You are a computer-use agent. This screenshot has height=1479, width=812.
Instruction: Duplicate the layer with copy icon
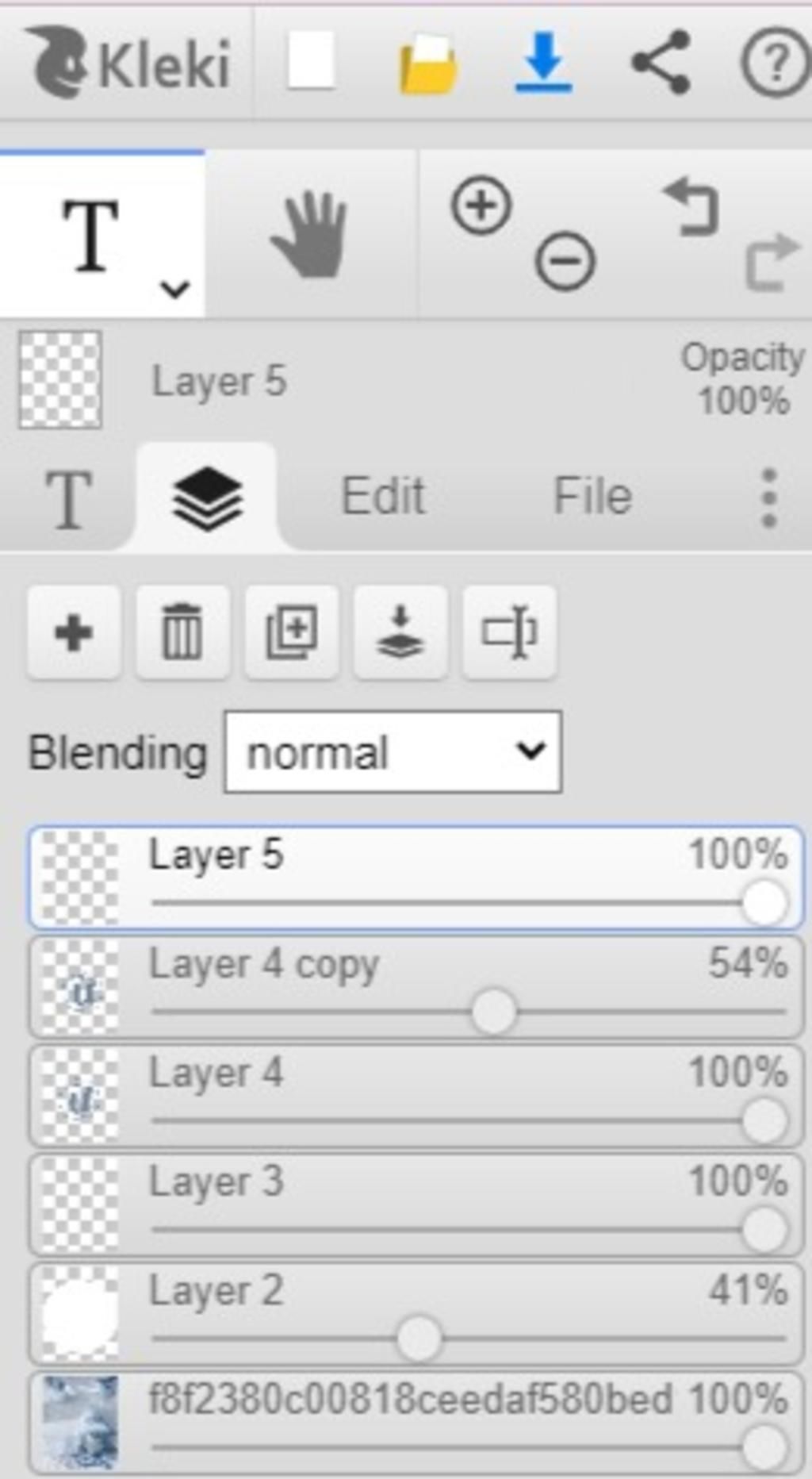pos(292,632)
